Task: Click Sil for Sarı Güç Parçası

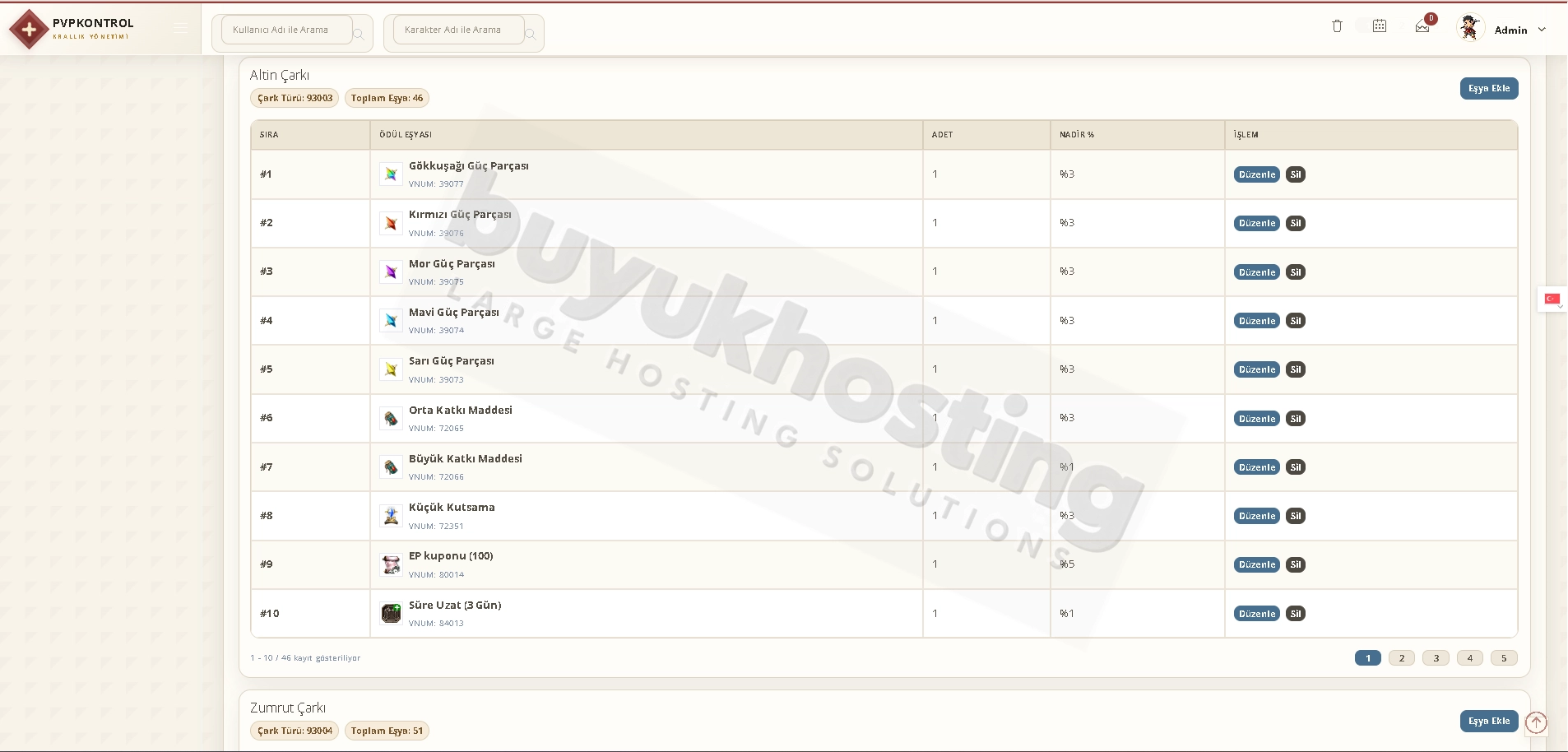Action: 1296,369
